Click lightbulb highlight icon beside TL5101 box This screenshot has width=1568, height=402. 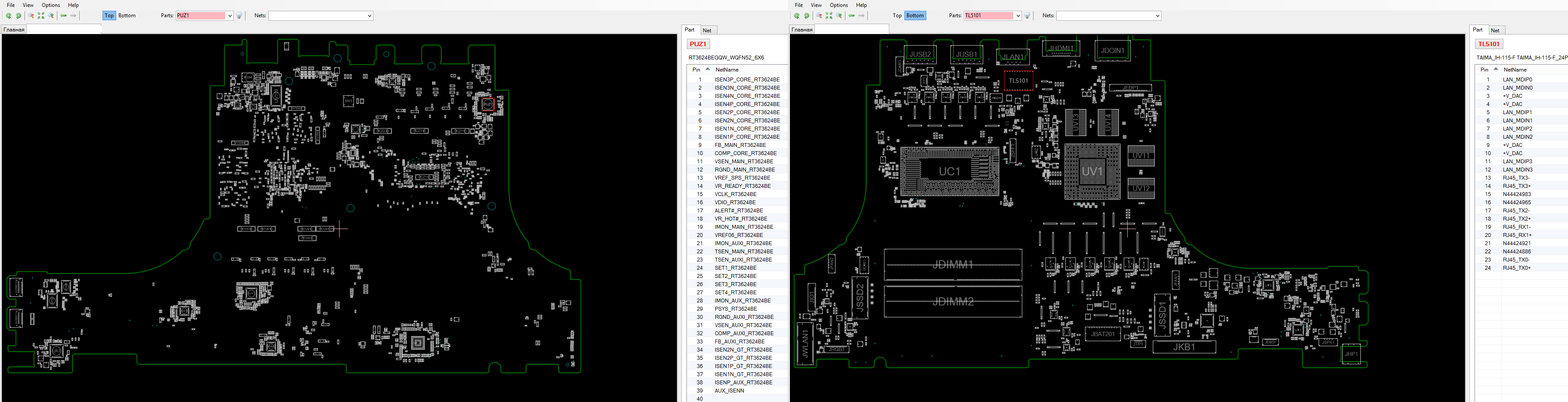[x=1028, y=16]
